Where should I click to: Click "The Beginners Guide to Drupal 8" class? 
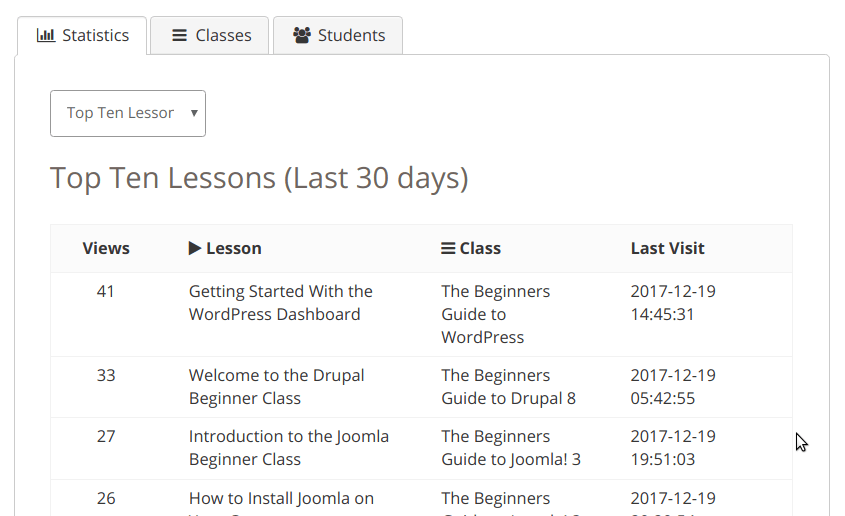tap(508, 387)
